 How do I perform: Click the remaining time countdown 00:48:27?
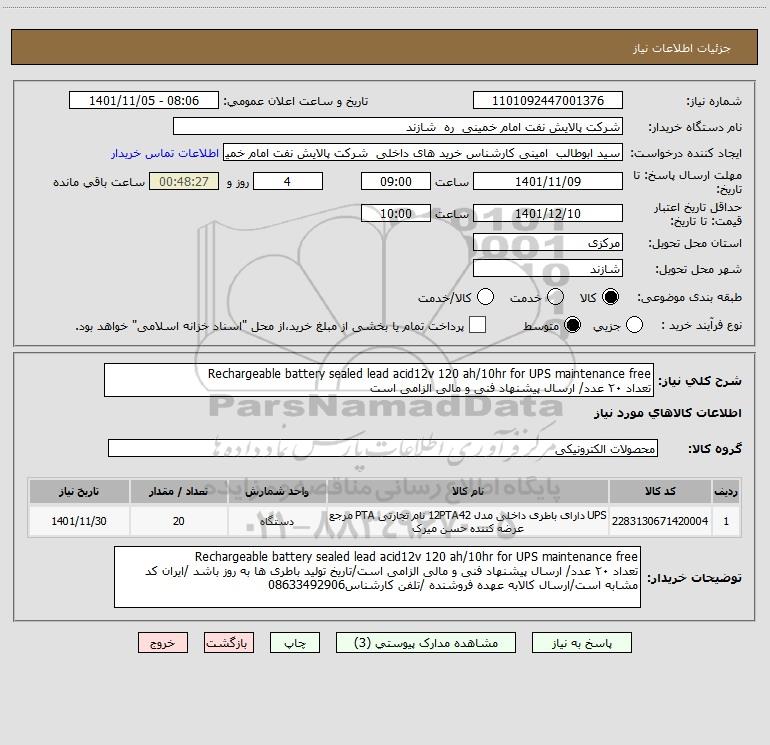coord(184,181)
